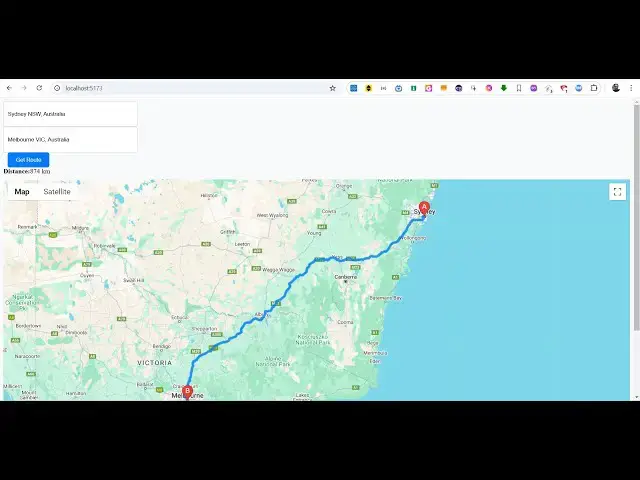Open the bookmark-shaped extension icon
640x480 pixels.
click(x=519, y=88)
